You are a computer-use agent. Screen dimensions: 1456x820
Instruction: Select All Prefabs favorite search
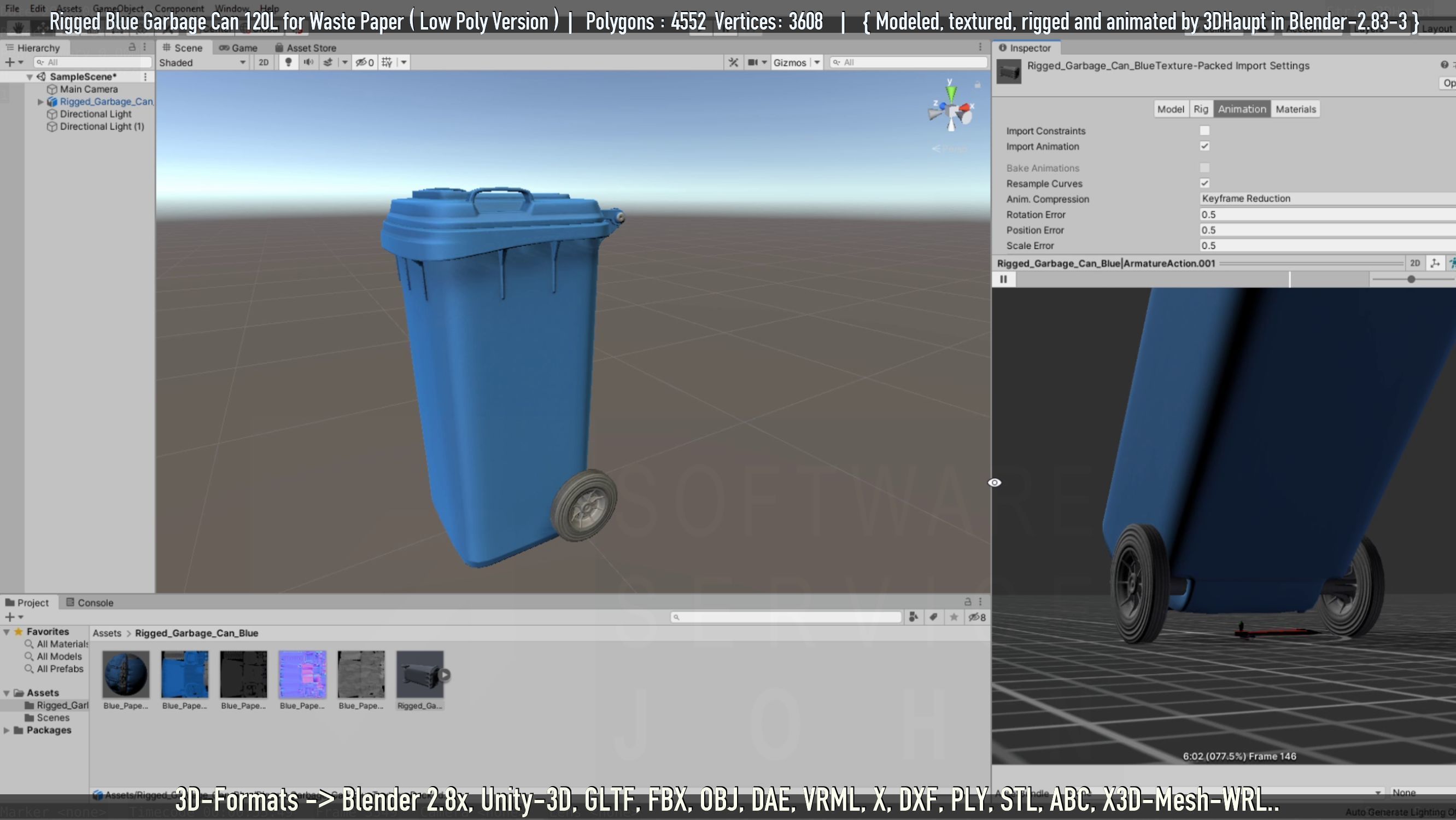[60, 669]
